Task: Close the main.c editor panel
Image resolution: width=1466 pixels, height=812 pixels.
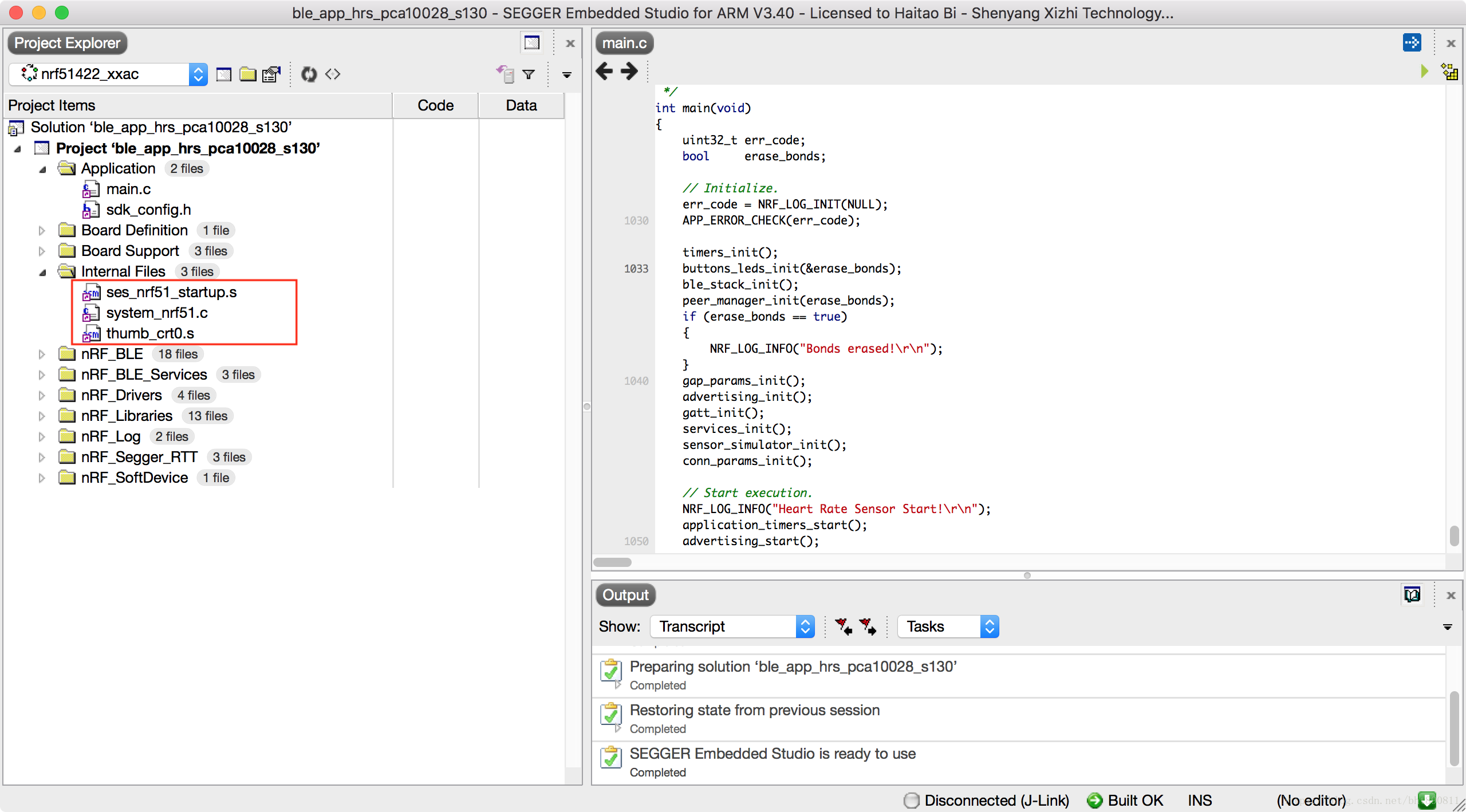Action: pos(1451,43)
